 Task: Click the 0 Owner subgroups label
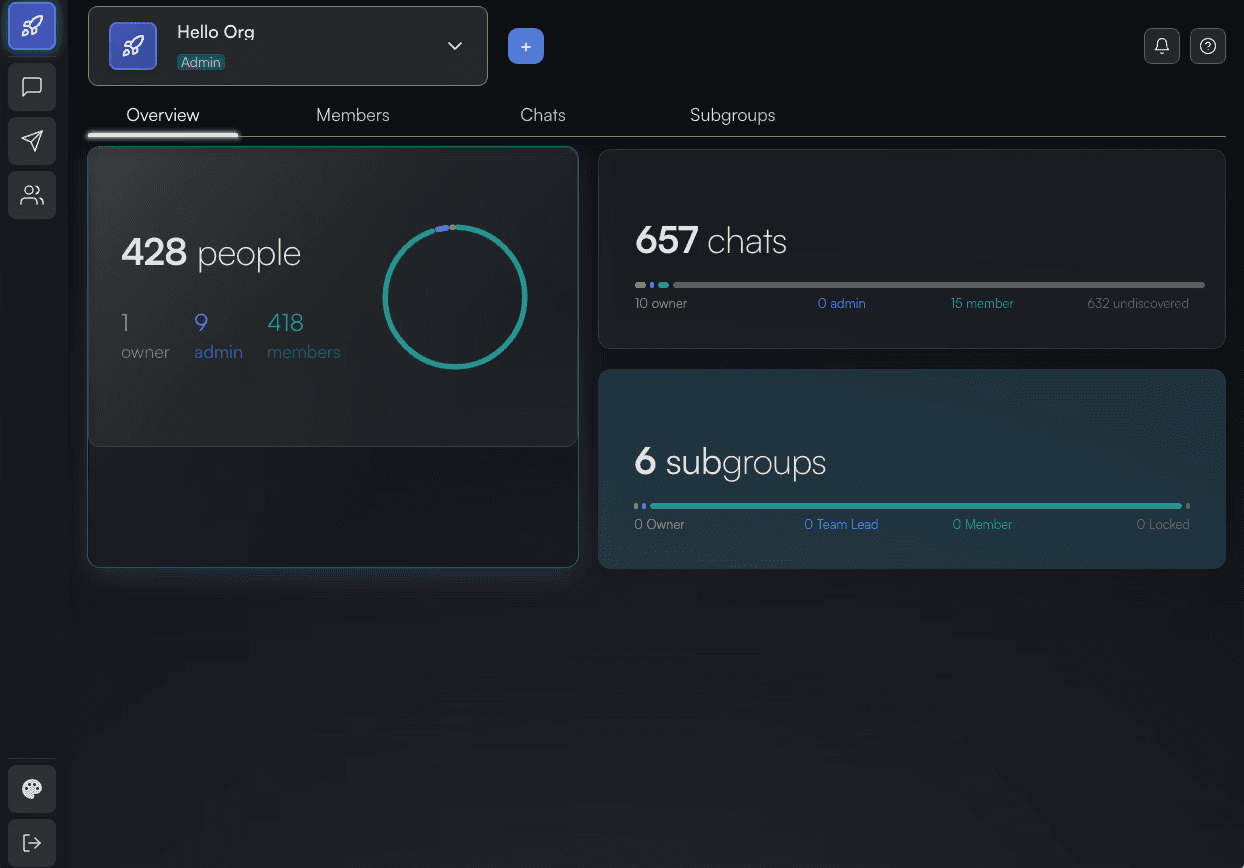tap(659, 524)
